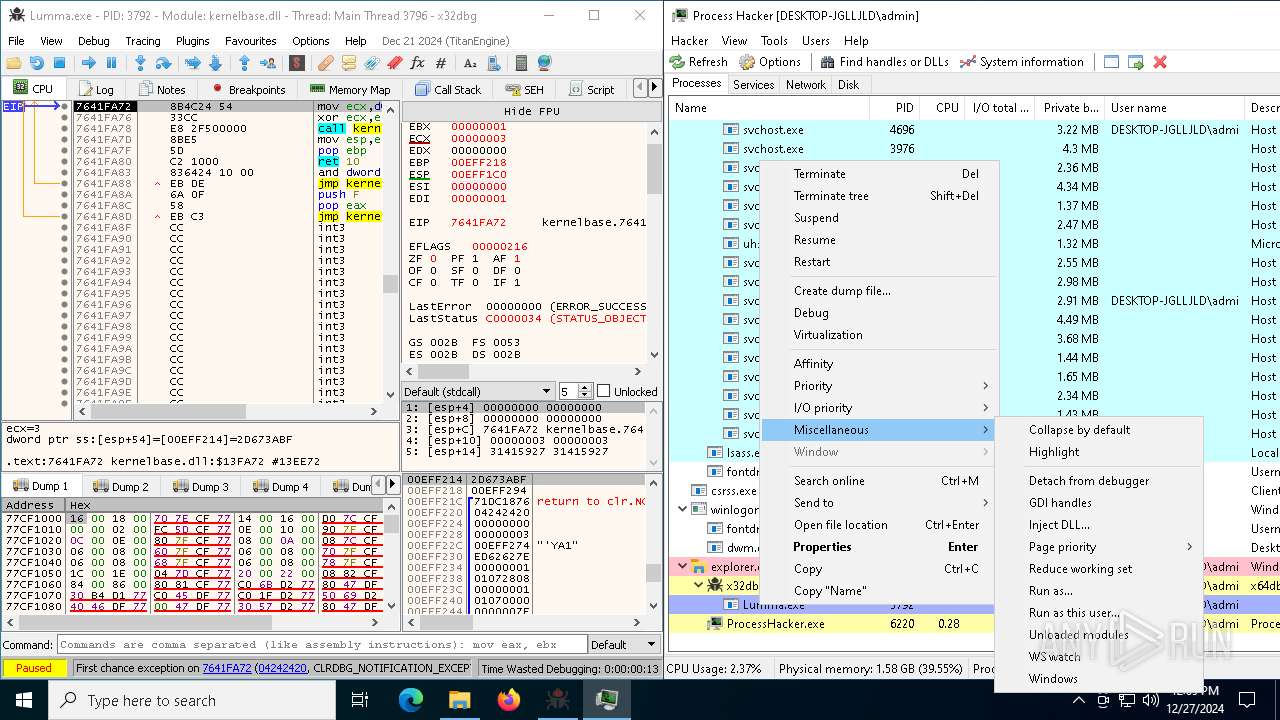The height and width of the screenshot is (720, 1280).
Task: Open the Default (stdcall) calling convention dropdown
Action: (478, 391)
